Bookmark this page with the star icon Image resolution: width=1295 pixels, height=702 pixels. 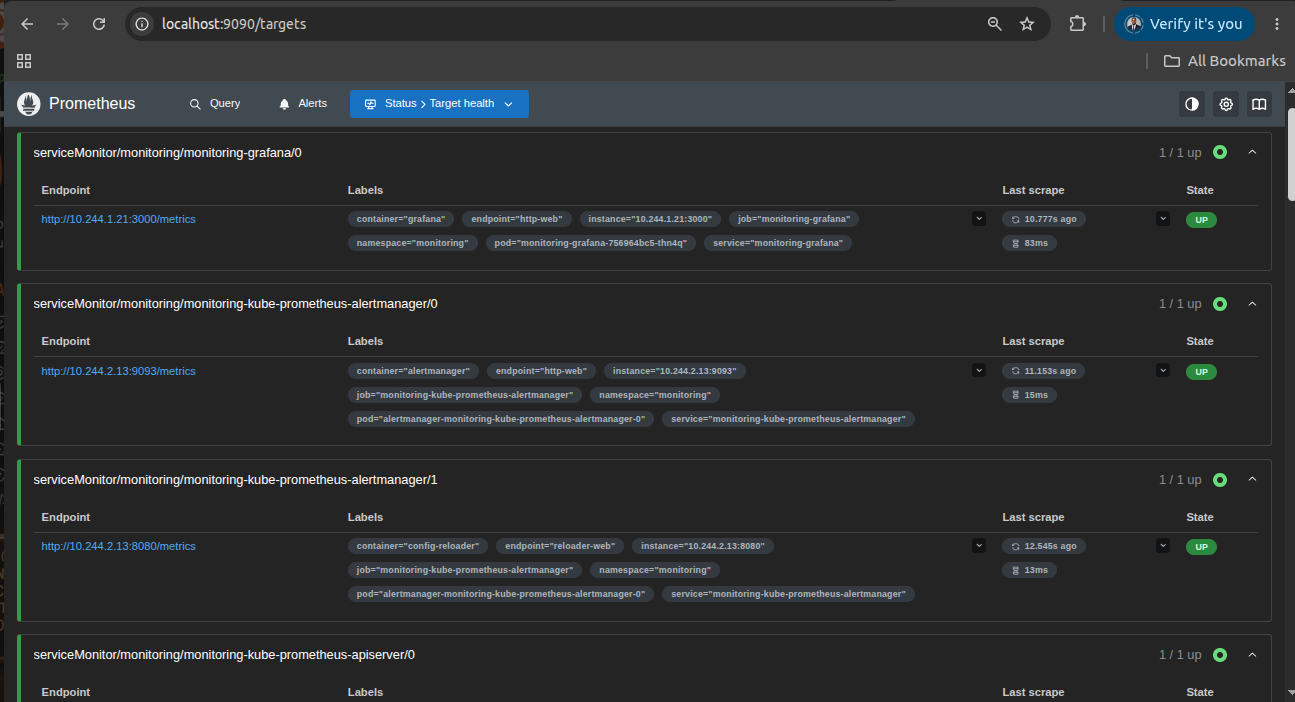(x=1027, y=24)
